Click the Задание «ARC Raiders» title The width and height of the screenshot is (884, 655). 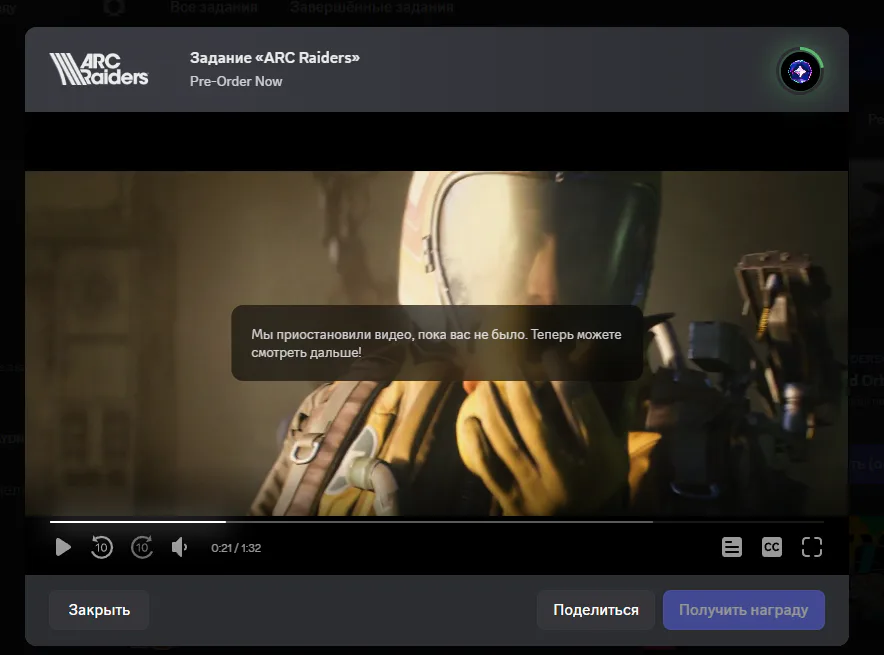tap(275, 57)
